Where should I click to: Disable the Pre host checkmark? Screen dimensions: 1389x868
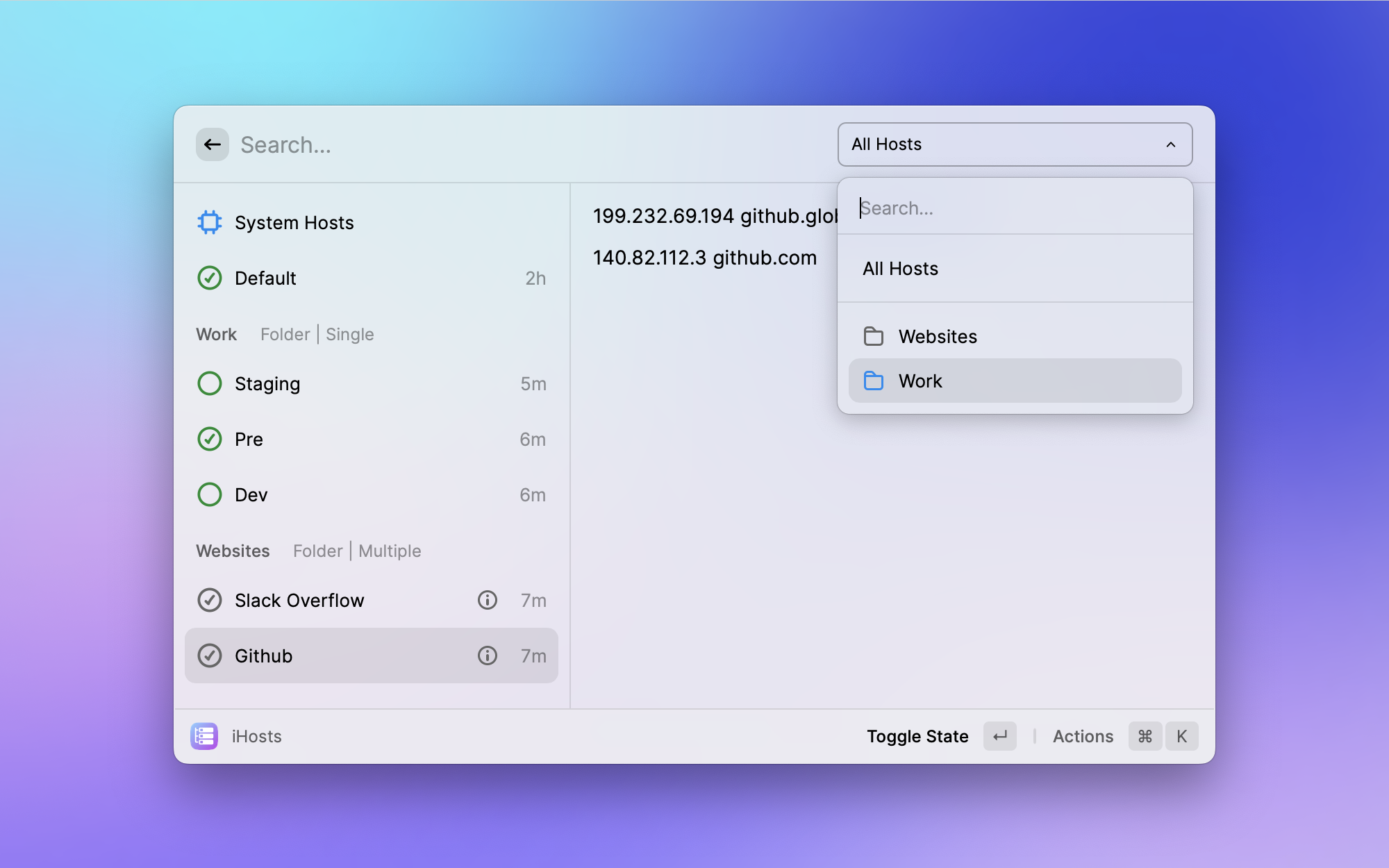tap(209, 439)
